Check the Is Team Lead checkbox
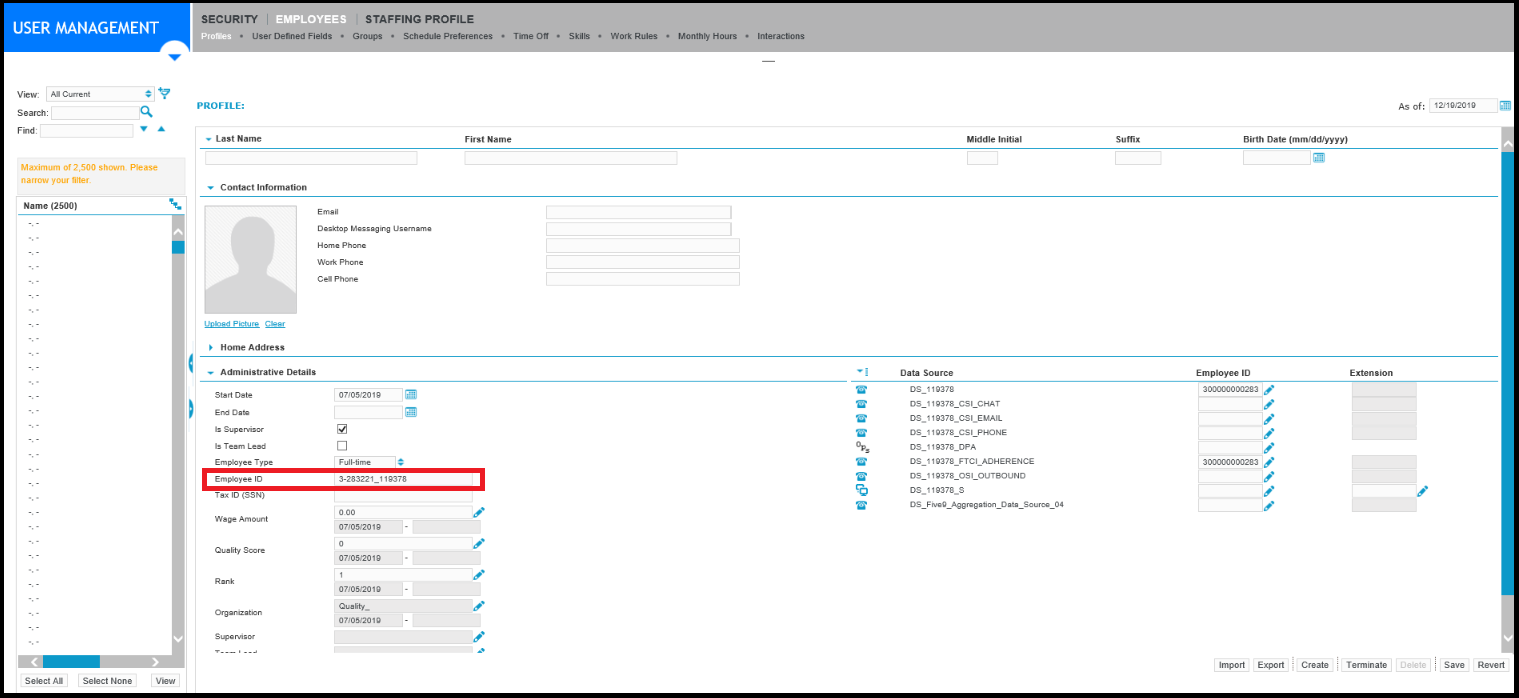Viewport: 1519px width, 698px height. (x=342, y=446)
